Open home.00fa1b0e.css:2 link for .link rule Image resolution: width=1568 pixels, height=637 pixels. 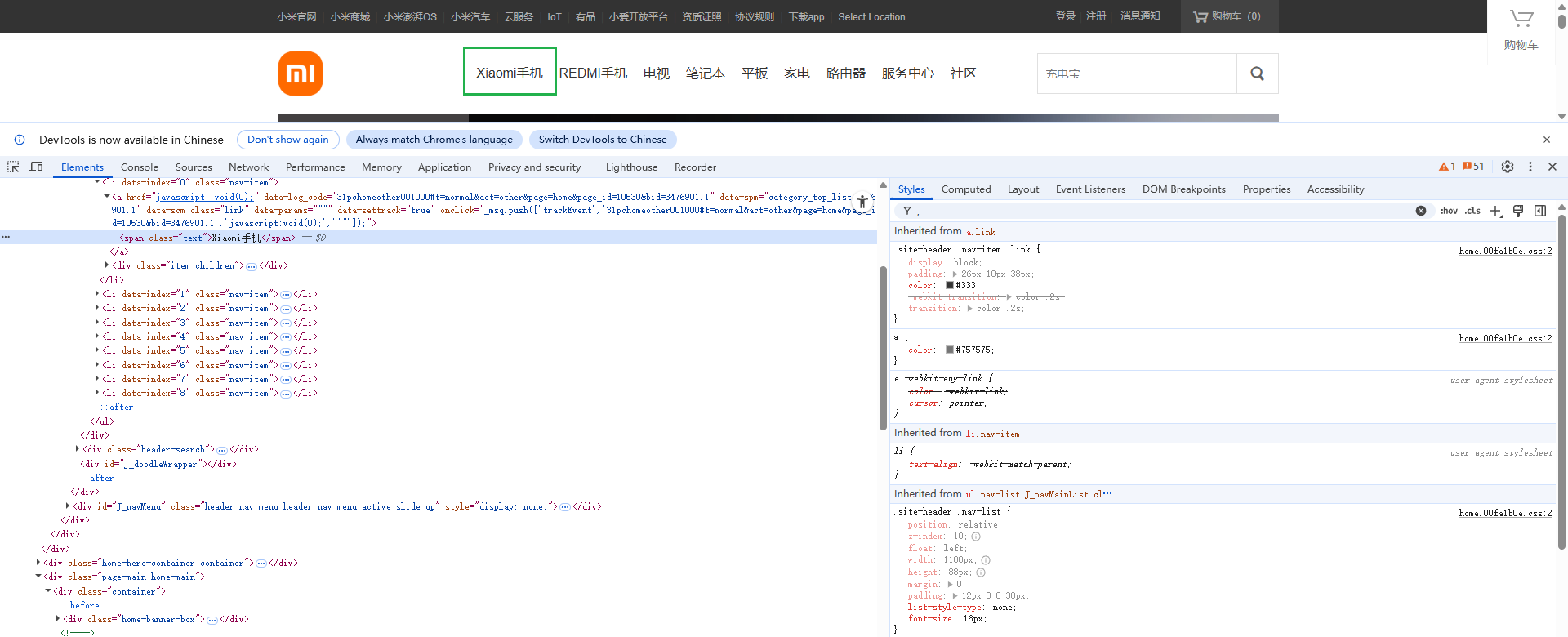1505,251
